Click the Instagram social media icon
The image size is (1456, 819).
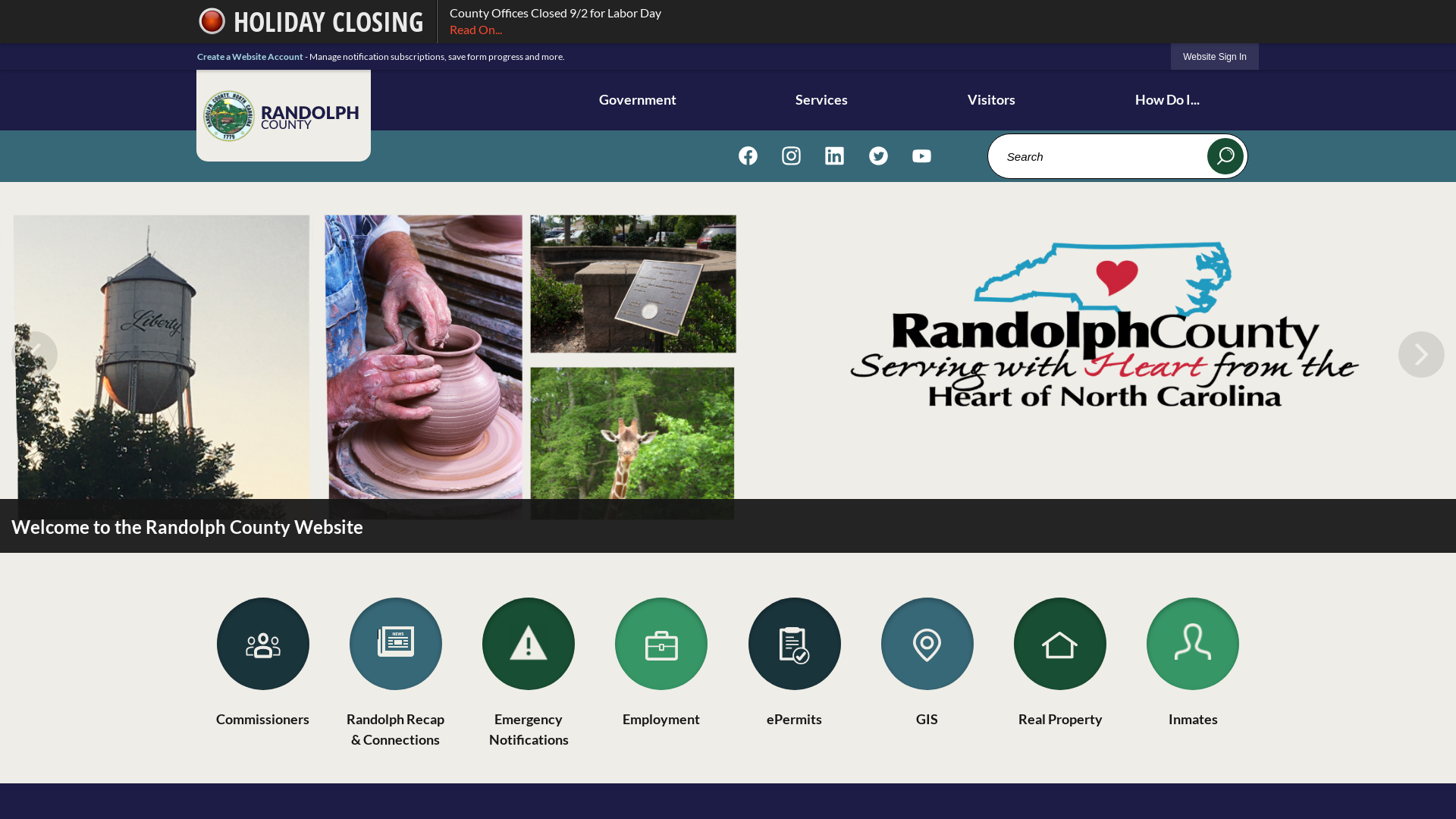click(x=791, y=155)
